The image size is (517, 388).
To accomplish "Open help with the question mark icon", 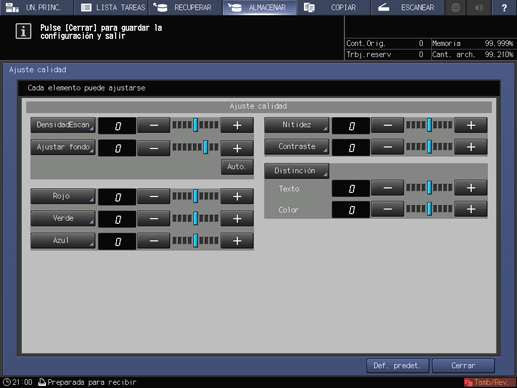I will click(504, 7).
